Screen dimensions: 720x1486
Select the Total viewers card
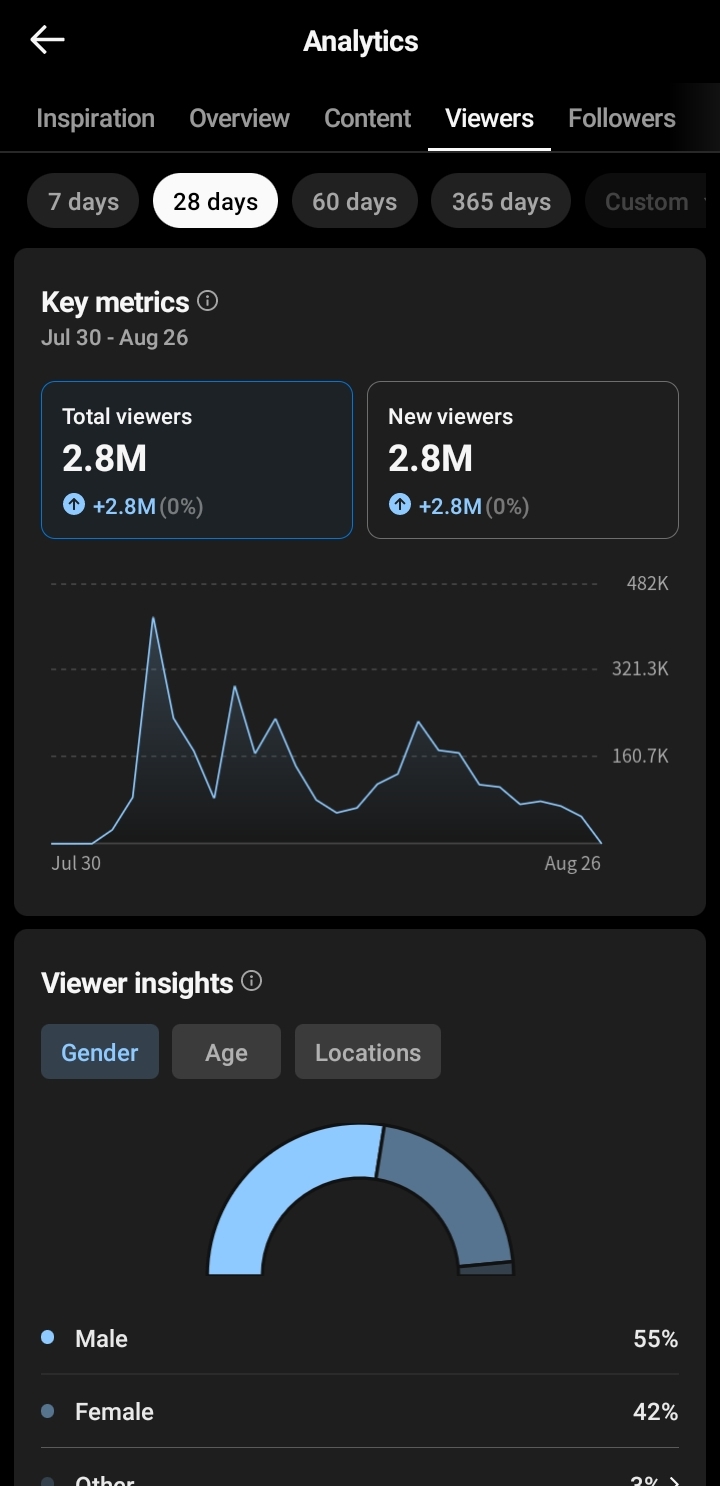[197, 460]
